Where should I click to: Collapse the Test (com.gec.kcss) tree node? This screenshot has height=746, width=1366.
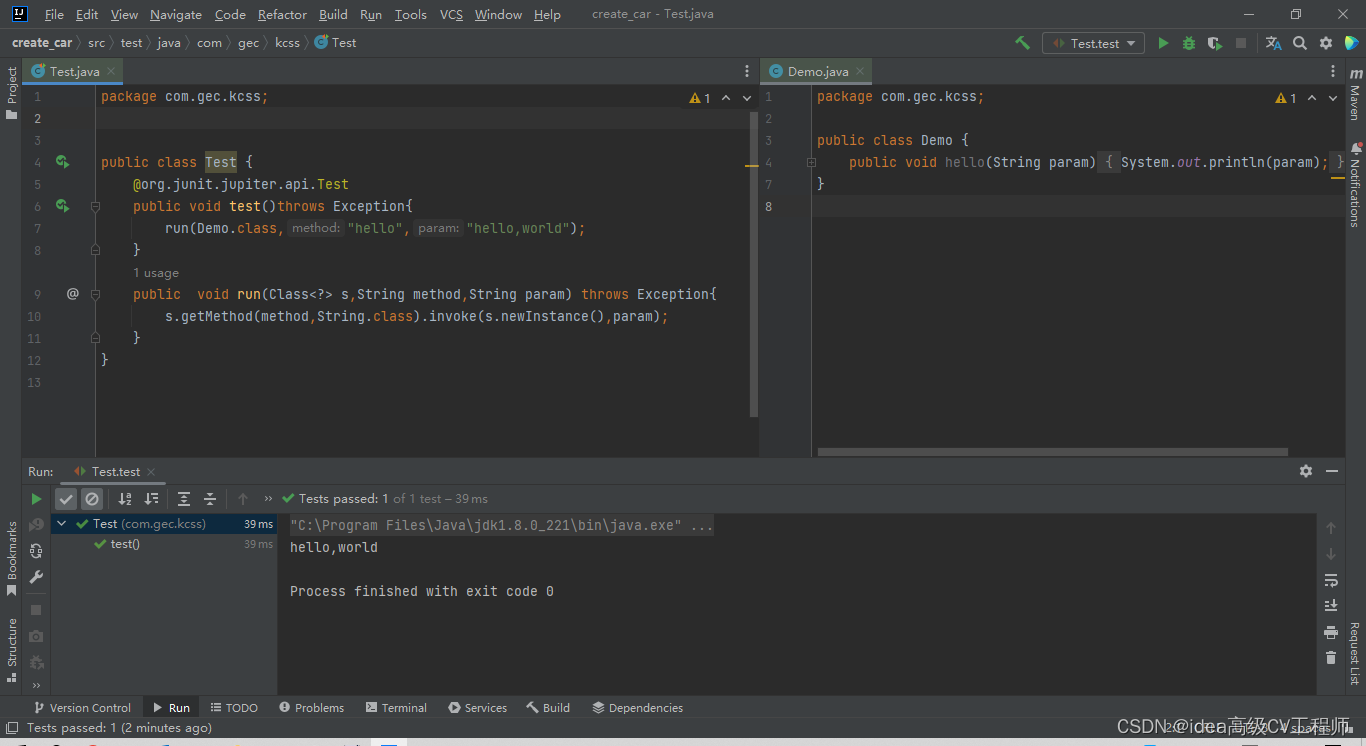click(x=62, y=524)
